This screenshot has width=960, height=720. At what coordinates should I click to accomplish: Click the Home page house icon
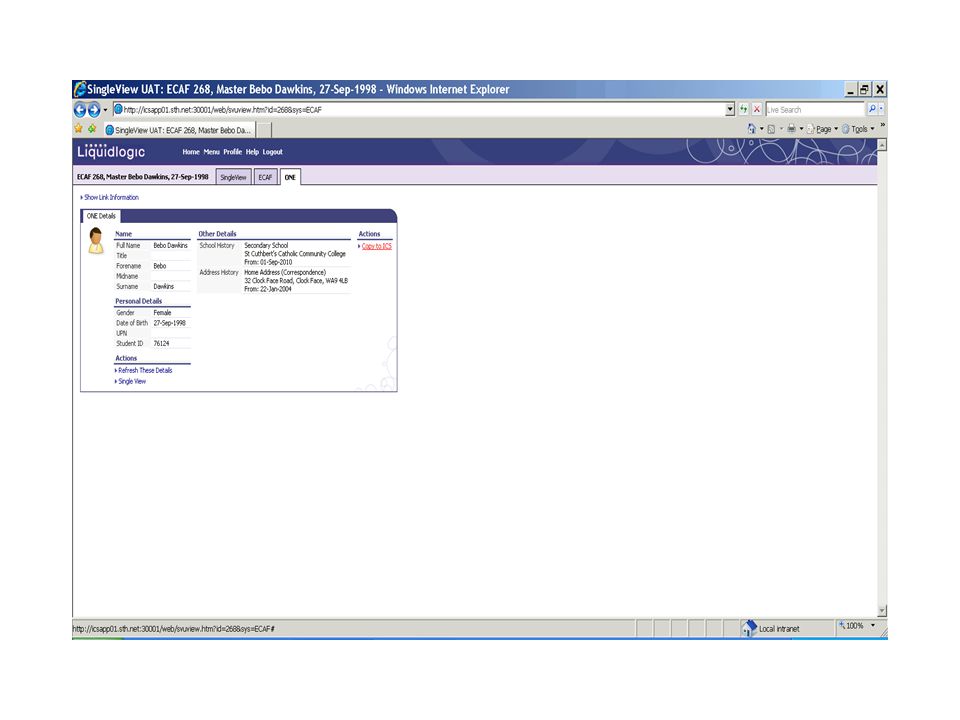pyautogui.click(x=752, y=129)
